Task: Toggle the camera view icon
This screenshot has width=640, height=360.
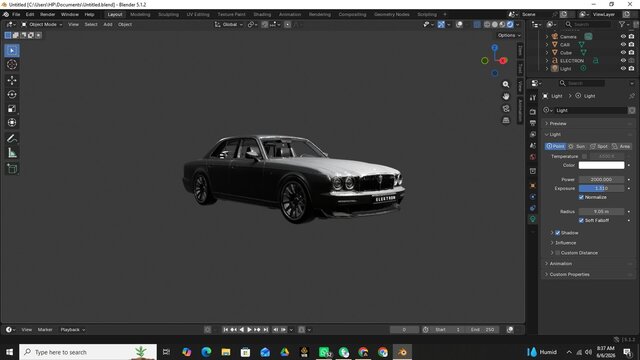Action: pos(506,109)
